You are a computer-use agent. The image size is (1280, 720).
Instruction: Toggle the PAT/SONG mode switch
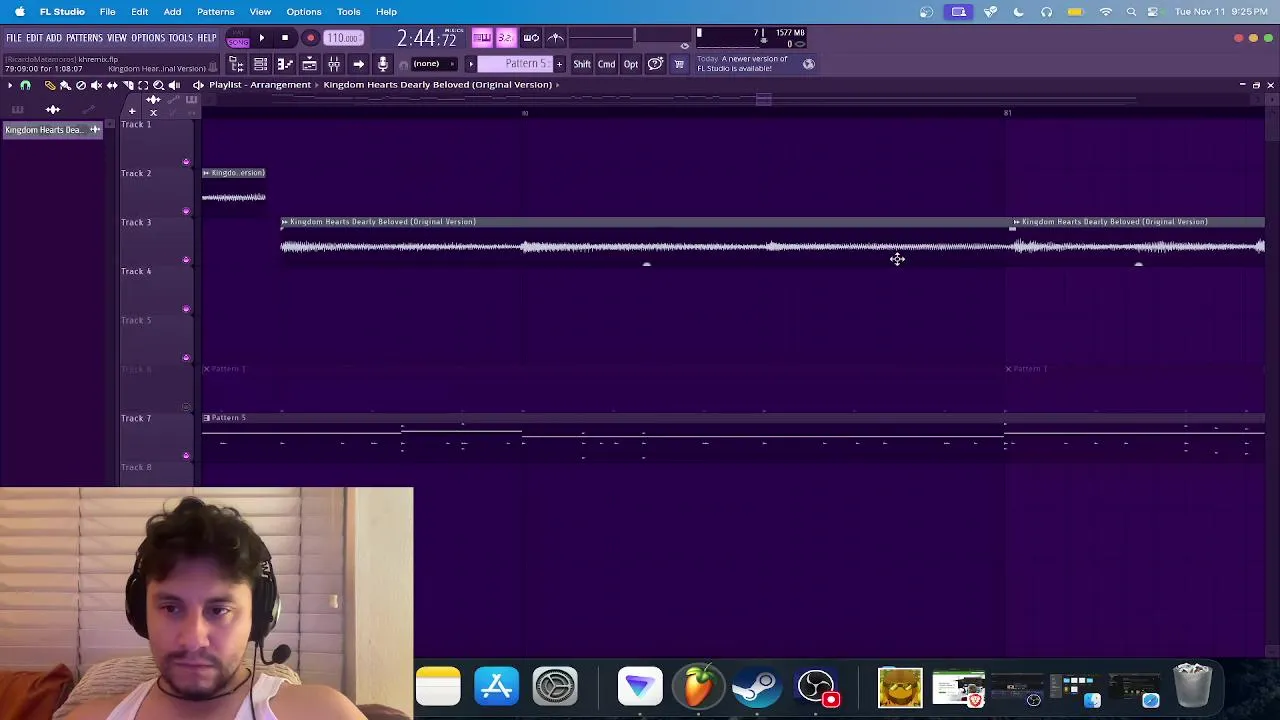[x=238, y=38]
